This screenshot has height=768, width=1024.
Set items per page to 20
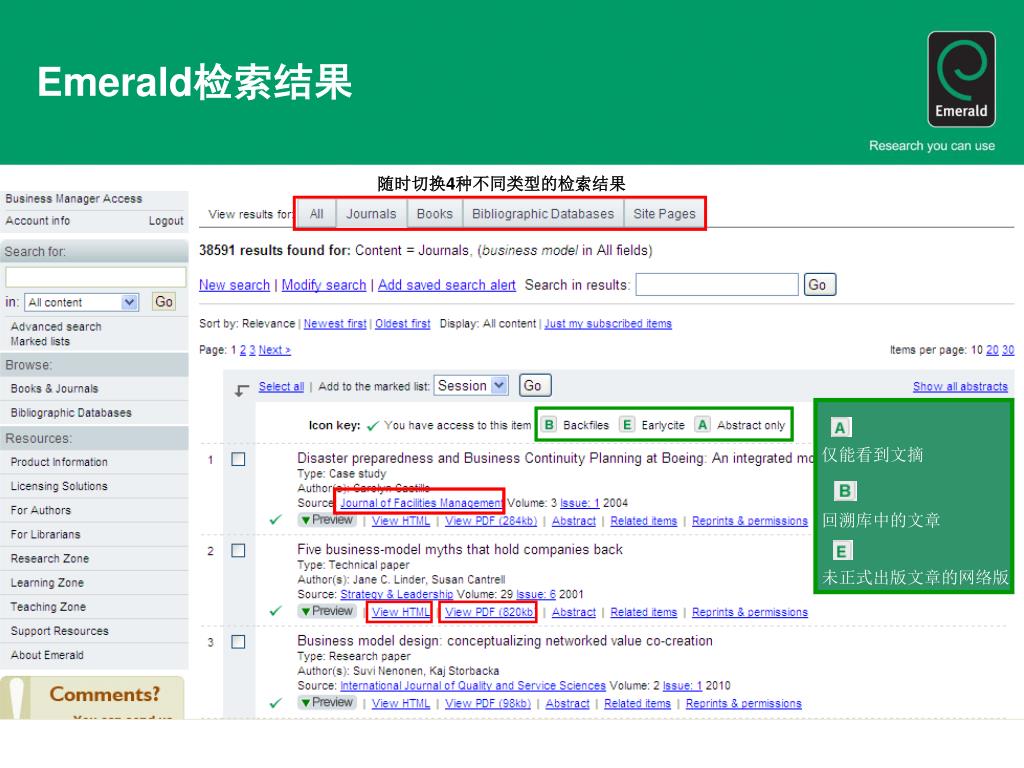pyautogui.click(x=992, y=350)
